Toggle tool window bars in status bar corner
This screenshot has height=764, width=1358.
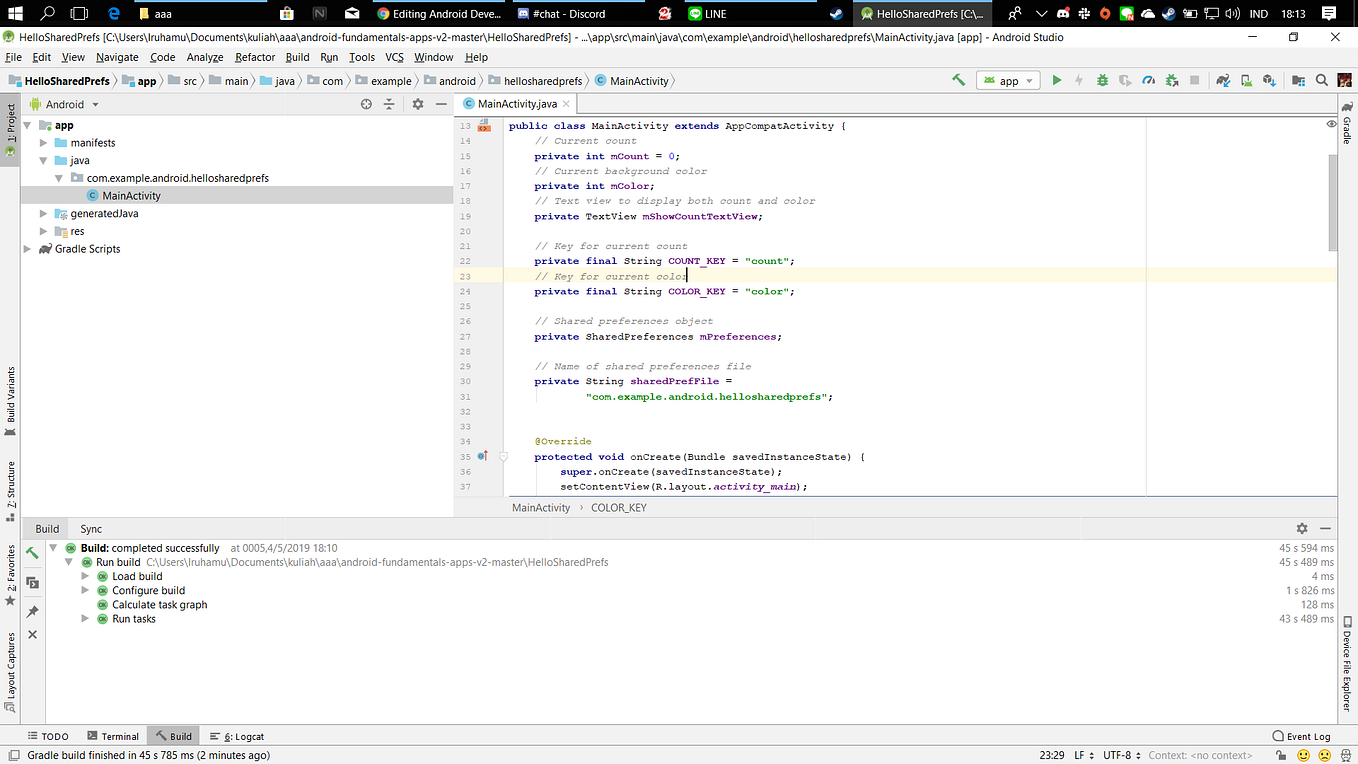click(x=13, y=755)
